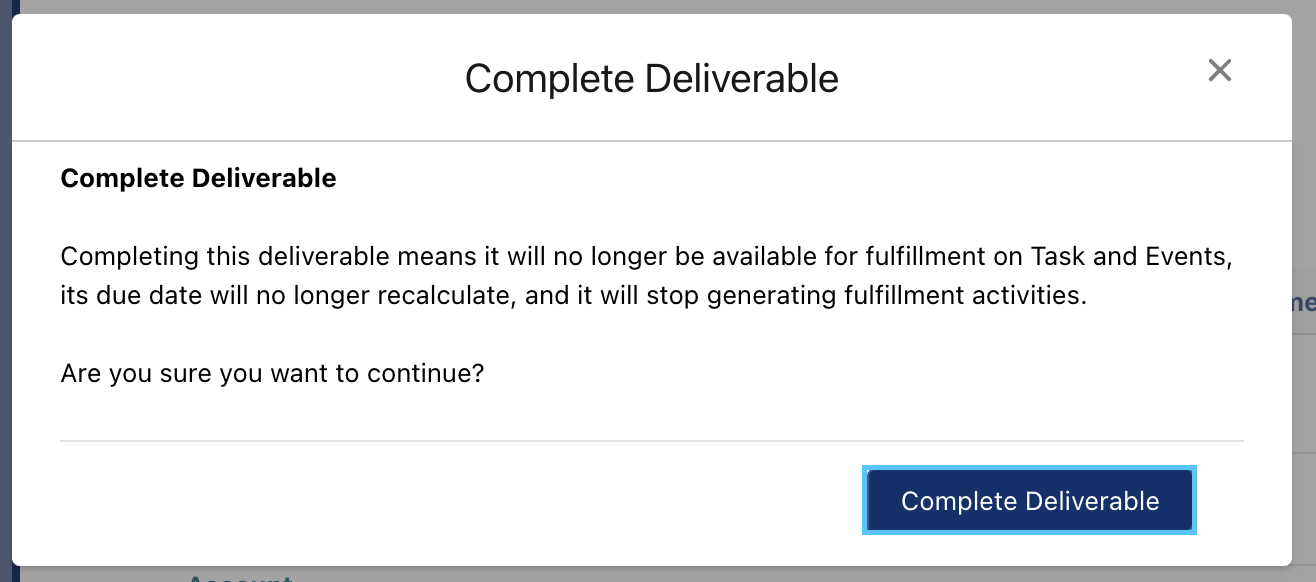Confirm with the Complete Deliverable button
This screenshot has width=1316, height=582.
click(1030, 500)
